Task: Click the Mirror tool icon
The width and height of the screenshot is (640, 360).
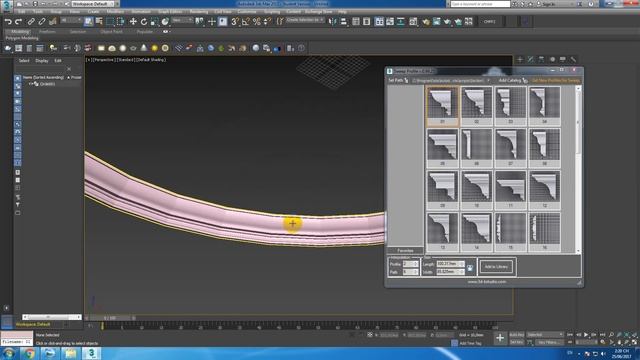Action: (x=333, y=22)
